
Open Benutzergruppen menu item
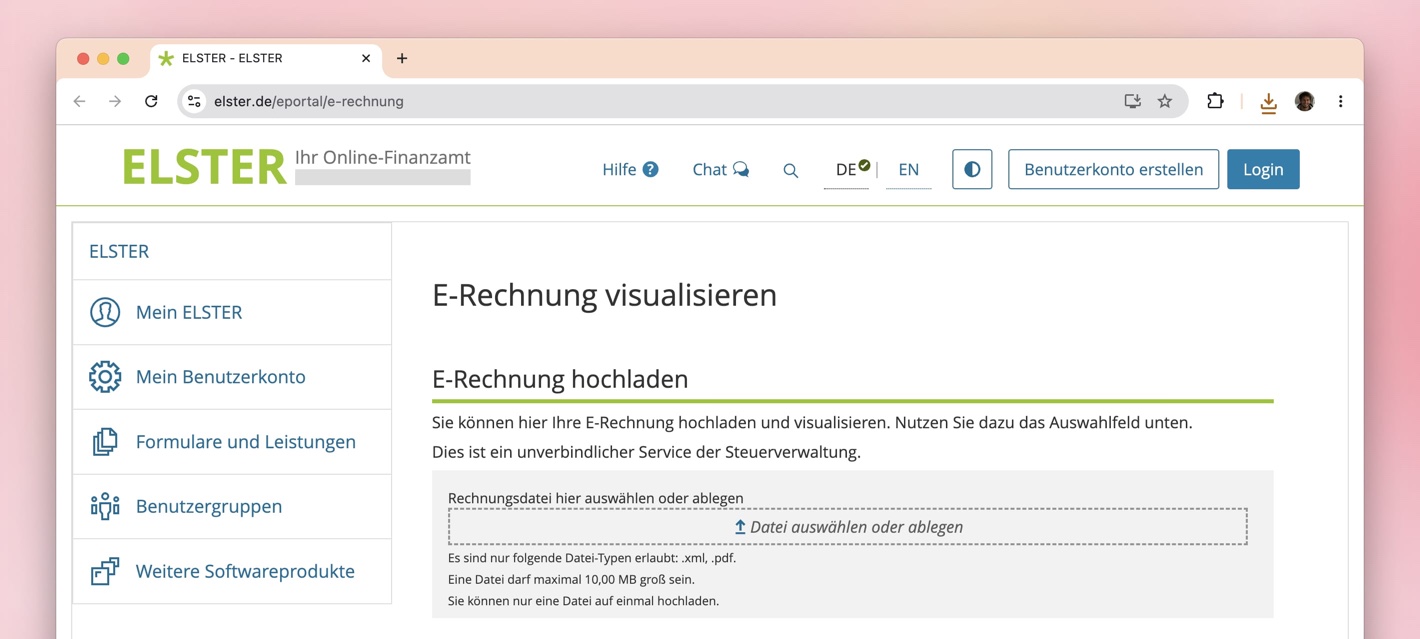pyautogui.click(x=232, y=506)
